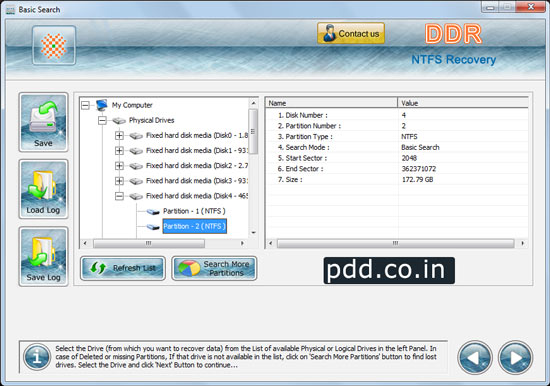
Task: Collapse the My Computer root node
Action: click(x=85, y=105)
